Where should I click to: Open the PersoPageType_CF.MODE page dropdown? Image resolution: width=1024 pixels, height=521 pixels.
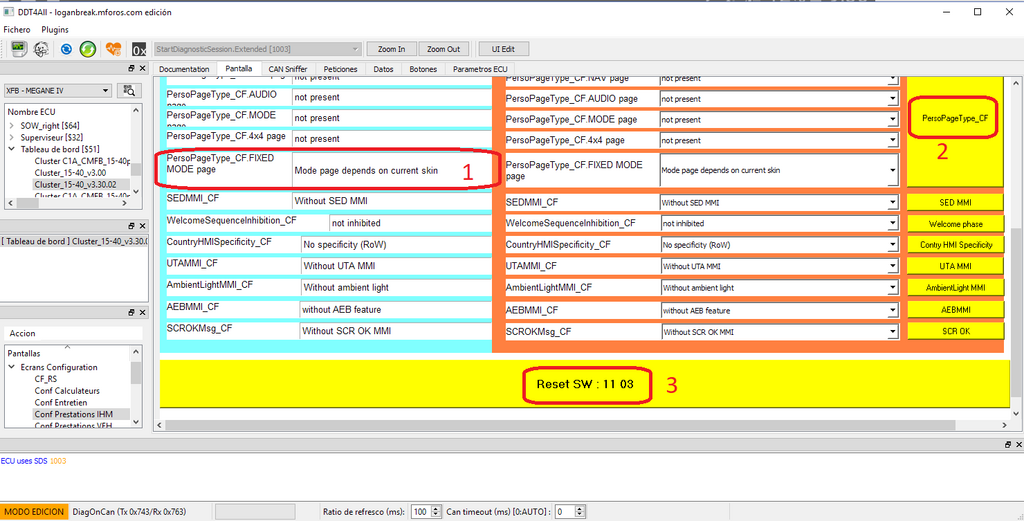pyautogui.click(x=893, y=119)
